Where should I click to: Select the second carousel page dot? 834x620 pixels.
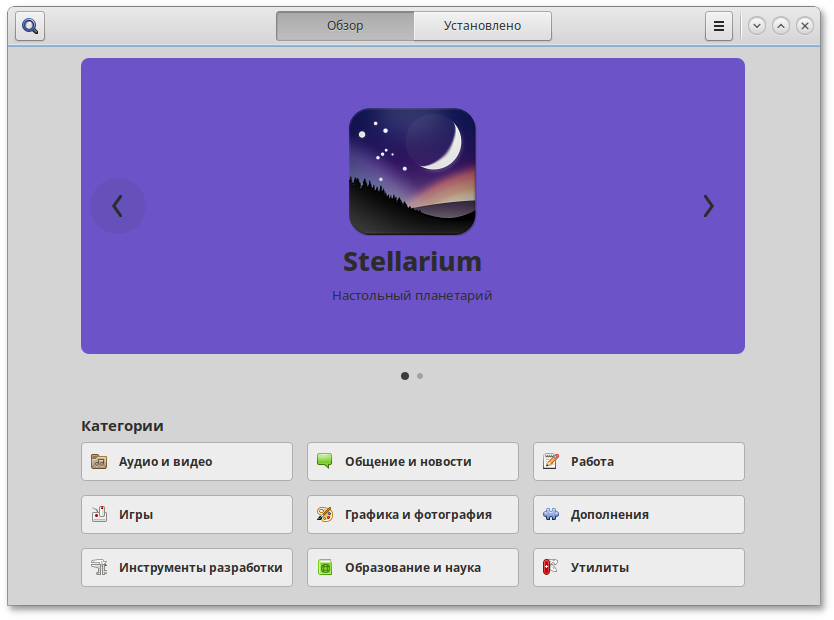(420, 376)
